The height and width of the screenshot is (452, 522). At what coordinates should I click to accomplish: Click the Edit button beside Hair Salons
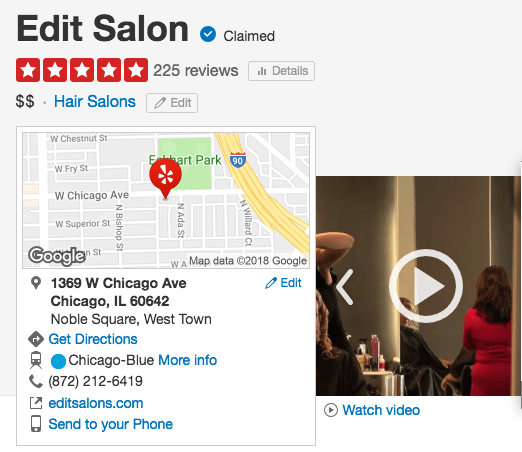pos(172,103)
